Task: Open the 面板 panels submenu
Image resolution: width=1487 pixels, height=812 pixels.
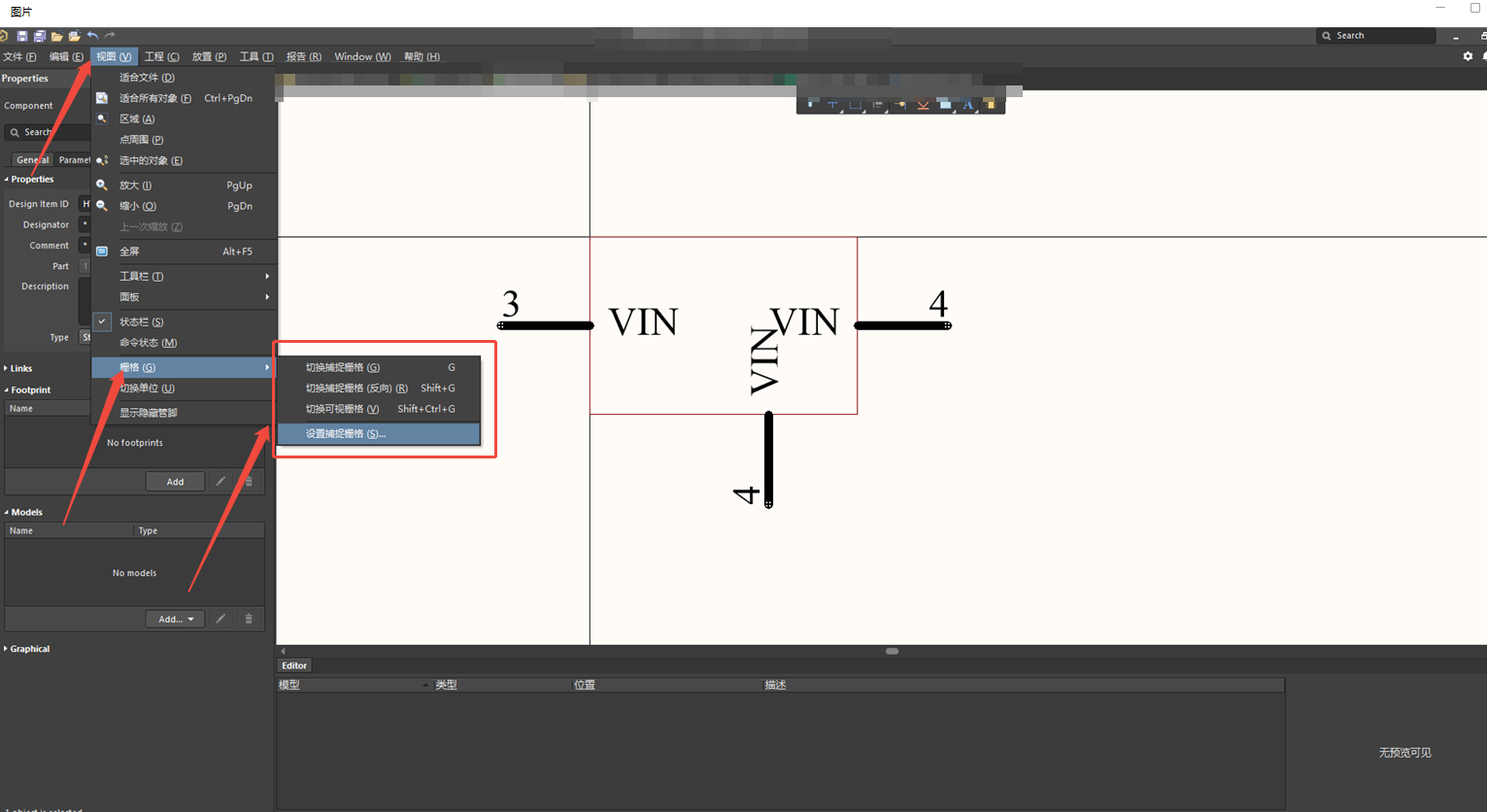Action: coord(185,296)
